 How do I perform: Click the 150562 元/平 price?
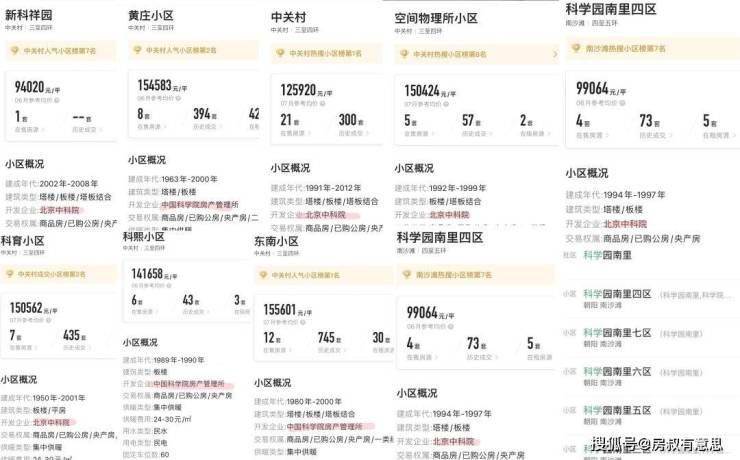tap(34, 308)
